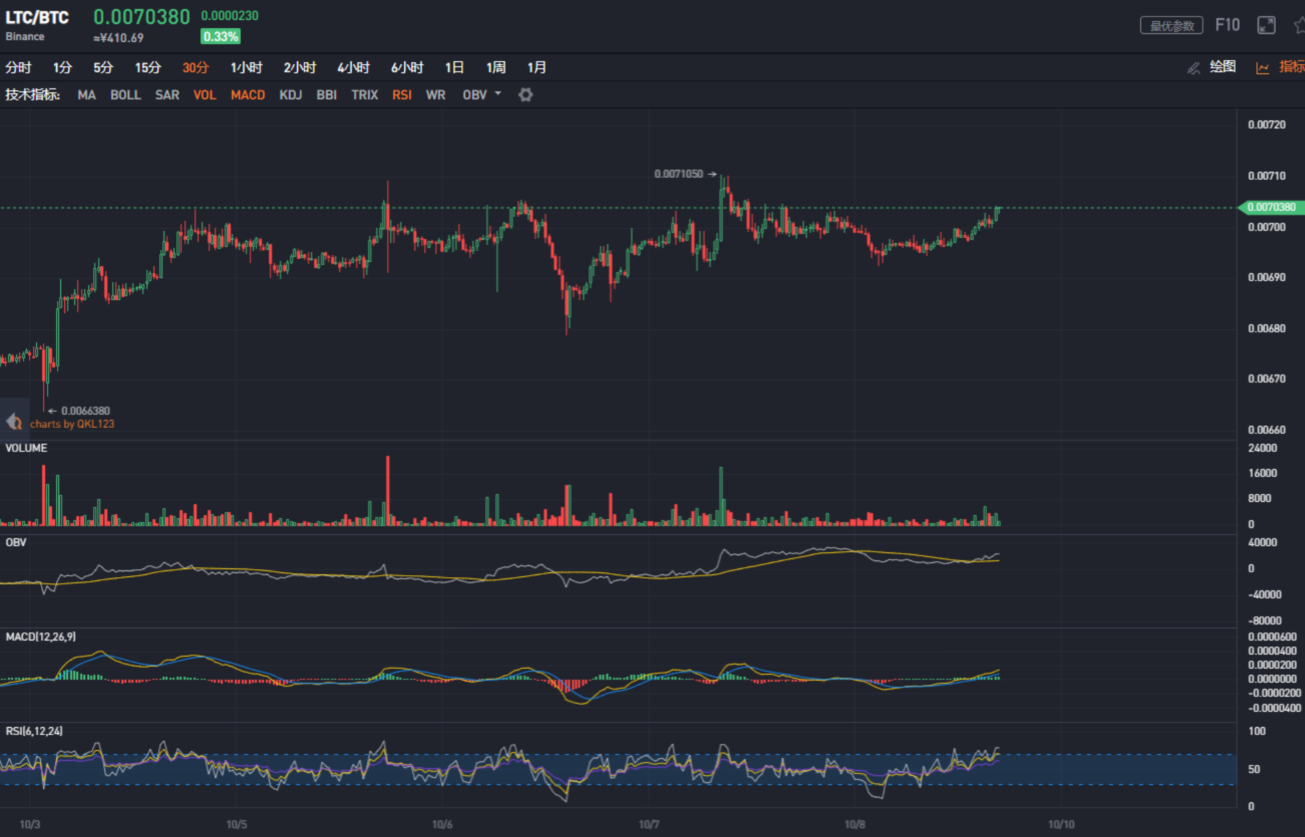The image size is (1305, 837).
Task: Expand the OBV dropdown arrow
Action: [498, 94]
